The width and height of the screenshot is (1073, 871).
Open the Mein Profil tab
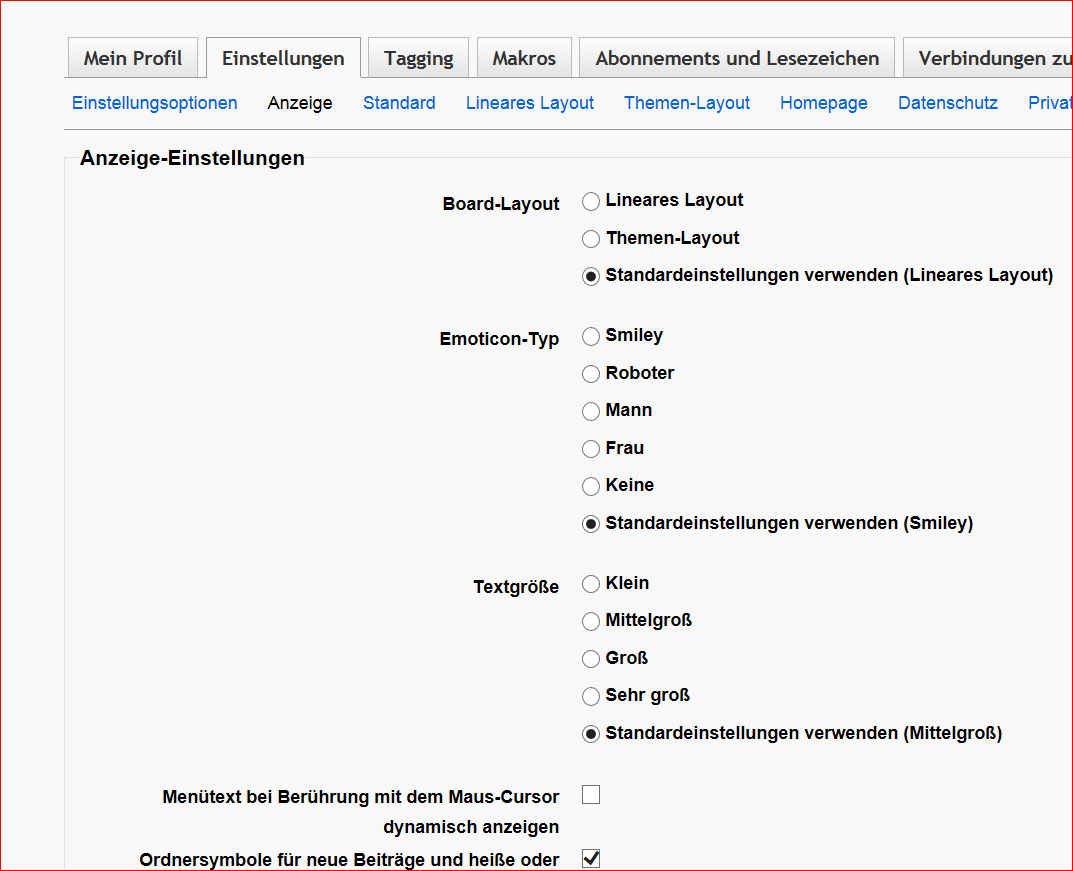[x=133, y=58]
